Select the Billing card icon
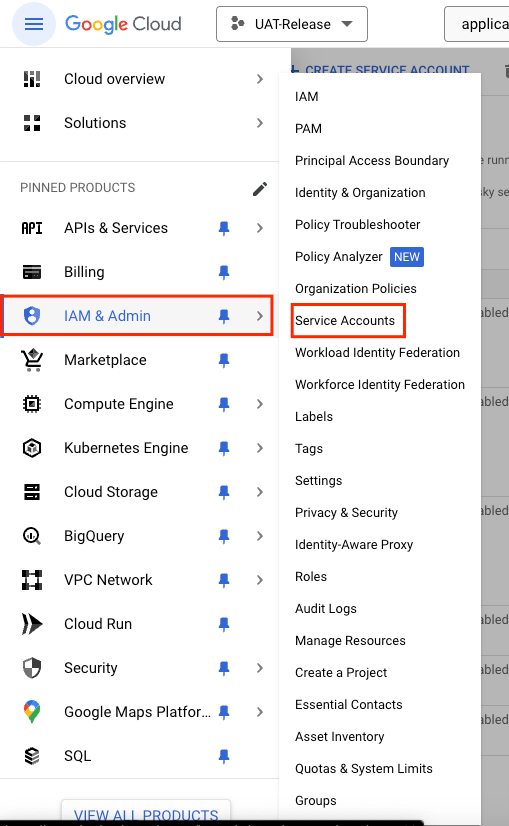This screenshot has height=826, width=509. (x=32, y=272)
